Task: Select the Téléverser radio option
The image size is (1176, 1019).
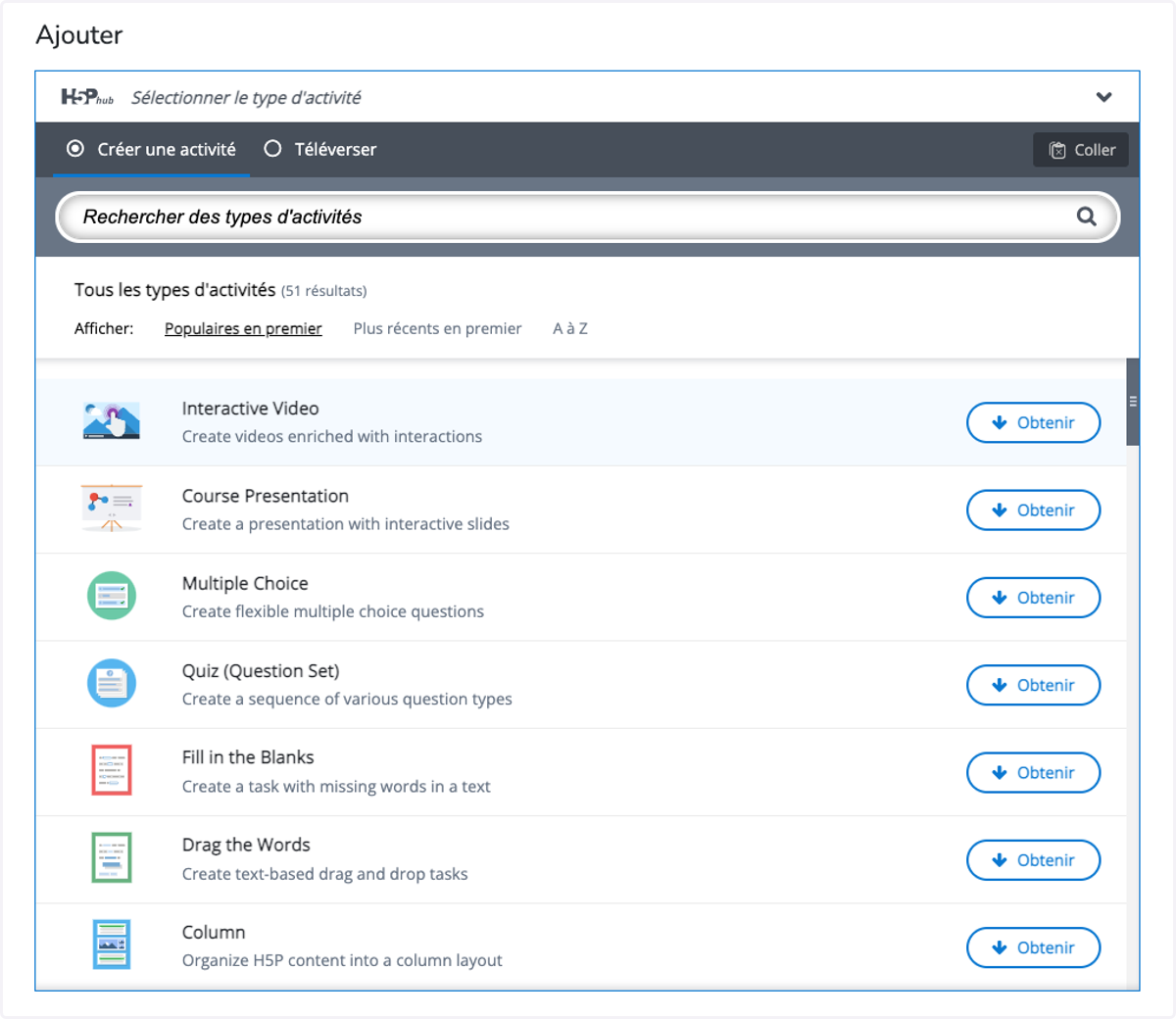Action: click(320, 149)
